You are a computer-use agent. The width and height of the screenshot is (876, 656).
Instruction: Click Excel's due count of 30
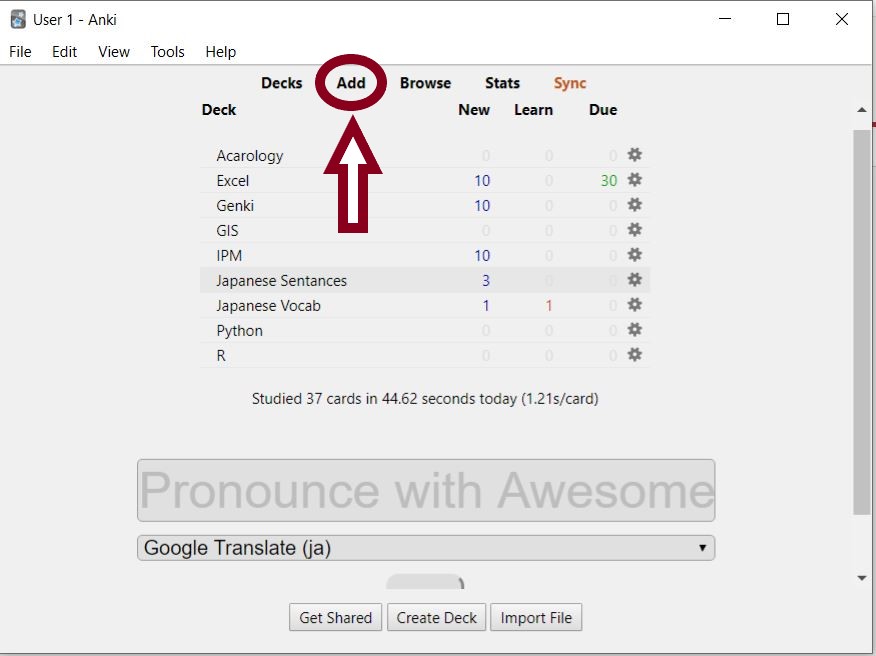(x=609, y=180)
